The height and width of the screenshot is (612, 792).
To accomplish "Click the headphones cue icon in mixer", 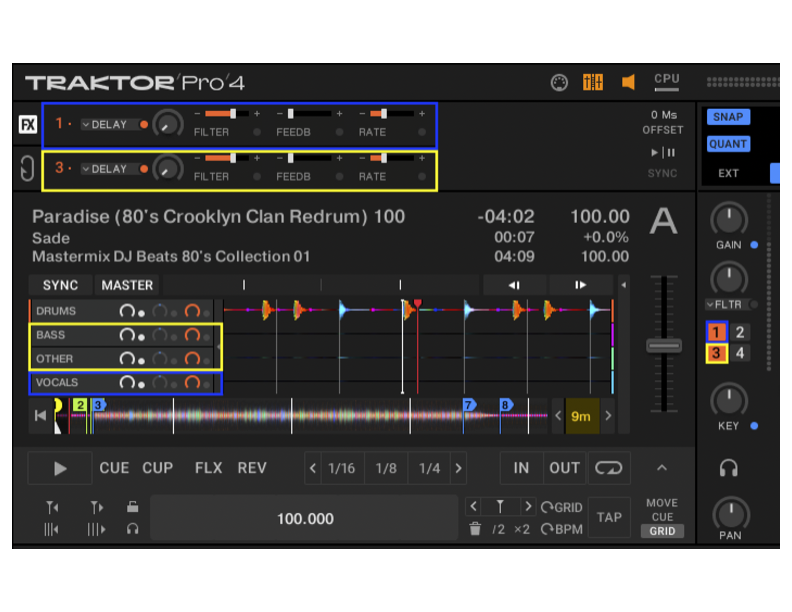I will pos(729,469).
